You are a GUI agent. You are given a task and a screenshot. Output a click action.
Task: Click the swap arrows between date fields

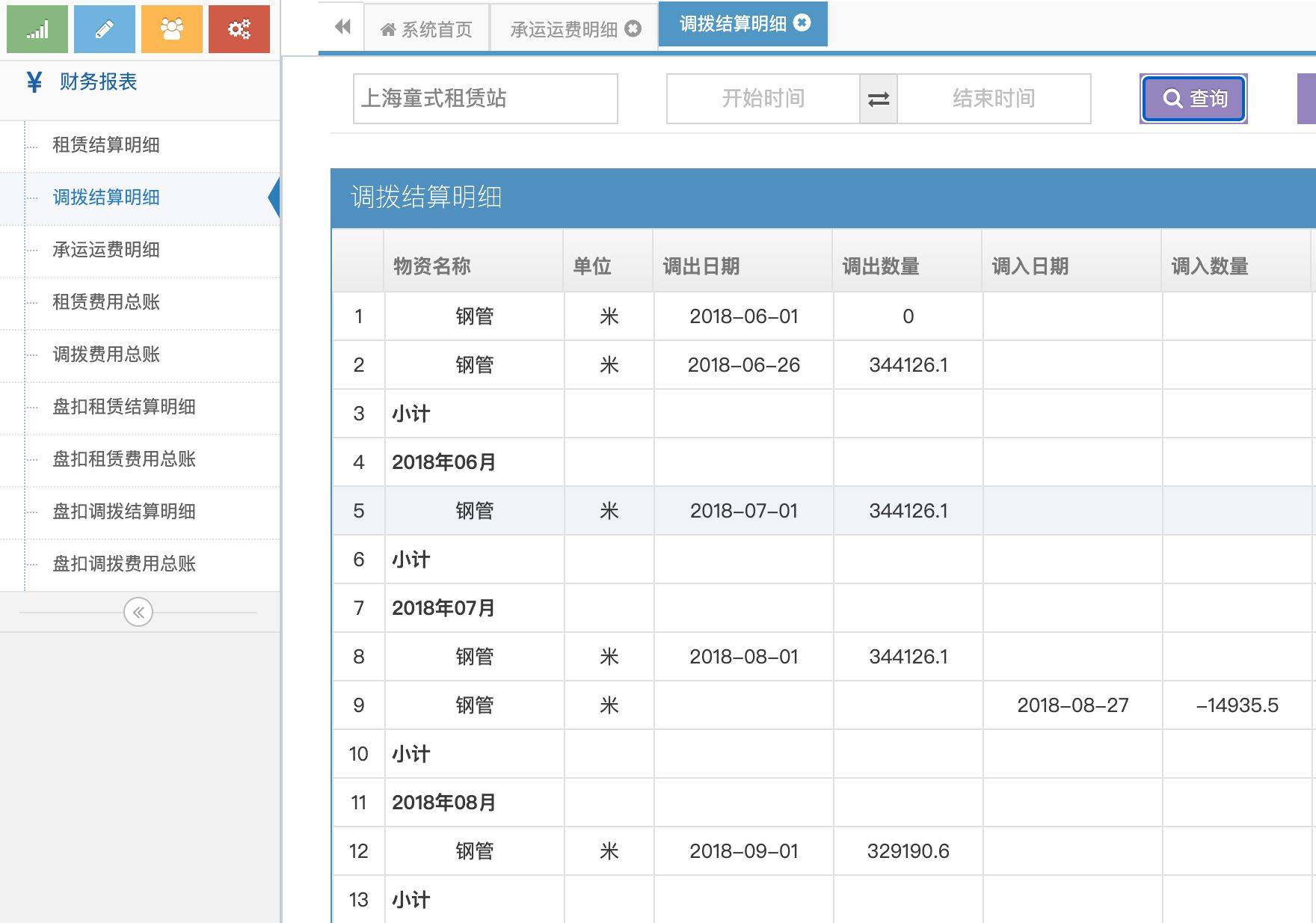pyautogui.click(x=879, y=99)
